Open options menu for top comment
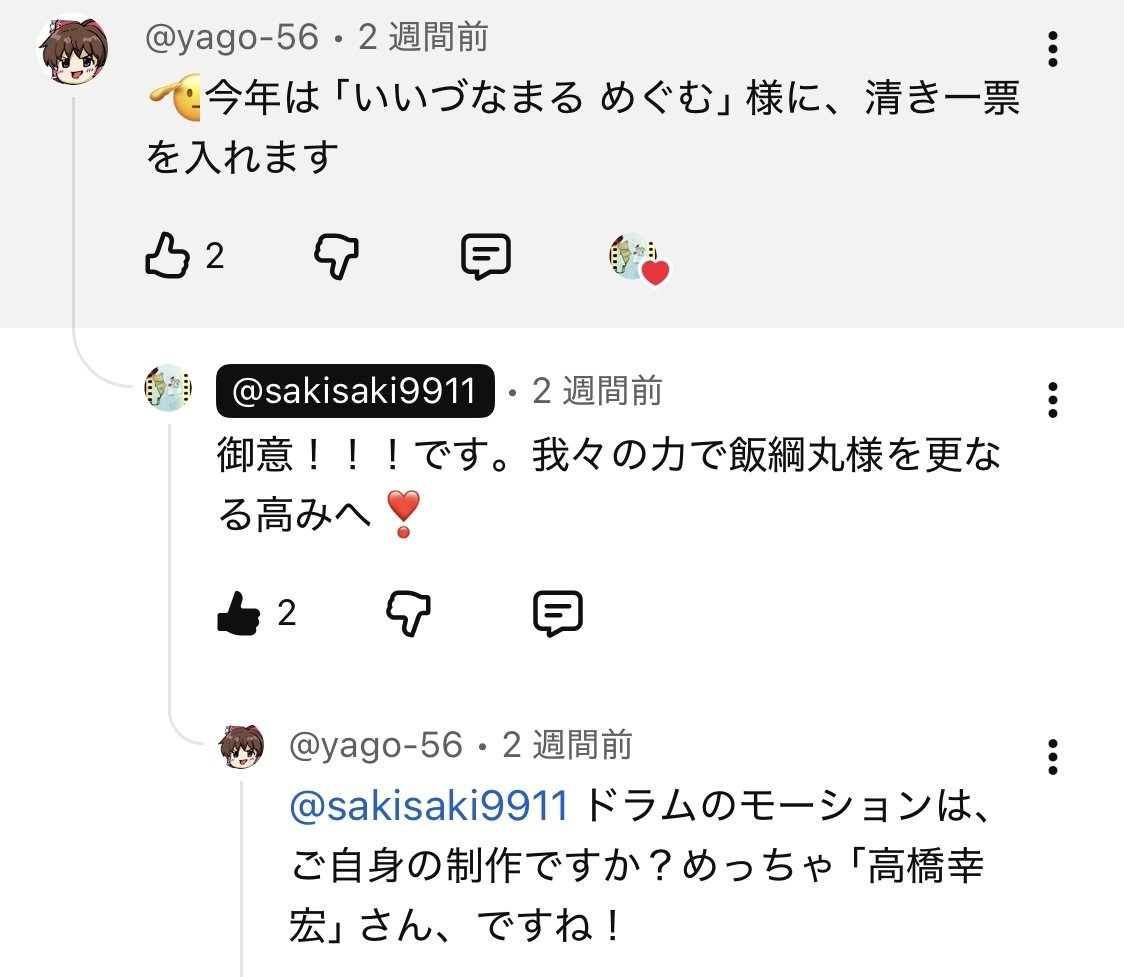Screen dimensions: 1124x977 tap(1052, 49)
